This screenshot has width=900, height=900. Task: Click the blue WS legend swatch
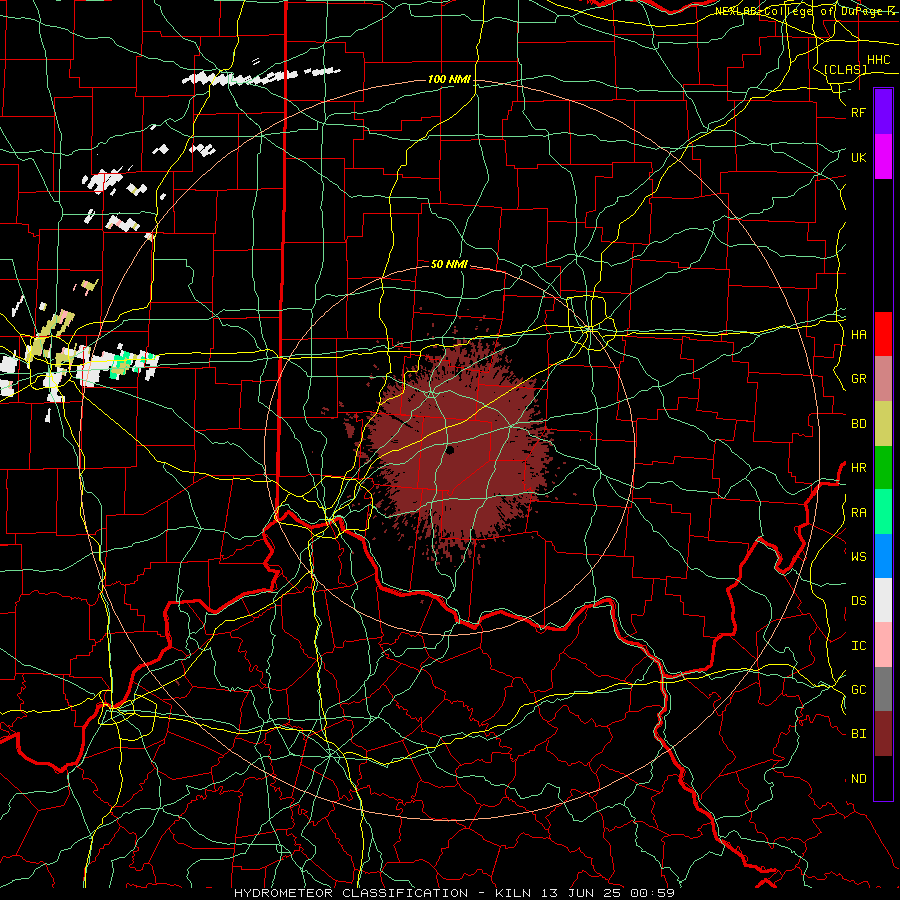pos(883,556)
